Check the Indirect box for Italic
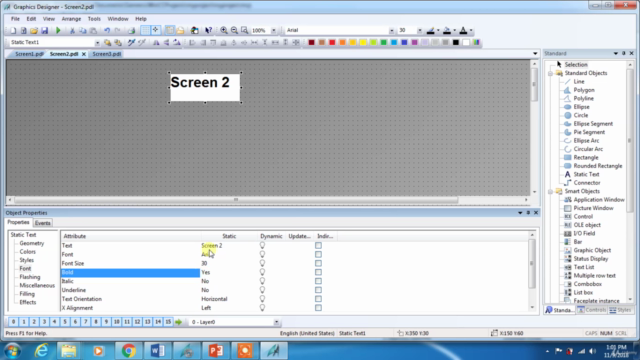The image size is (640, 360). pos(318,282)
